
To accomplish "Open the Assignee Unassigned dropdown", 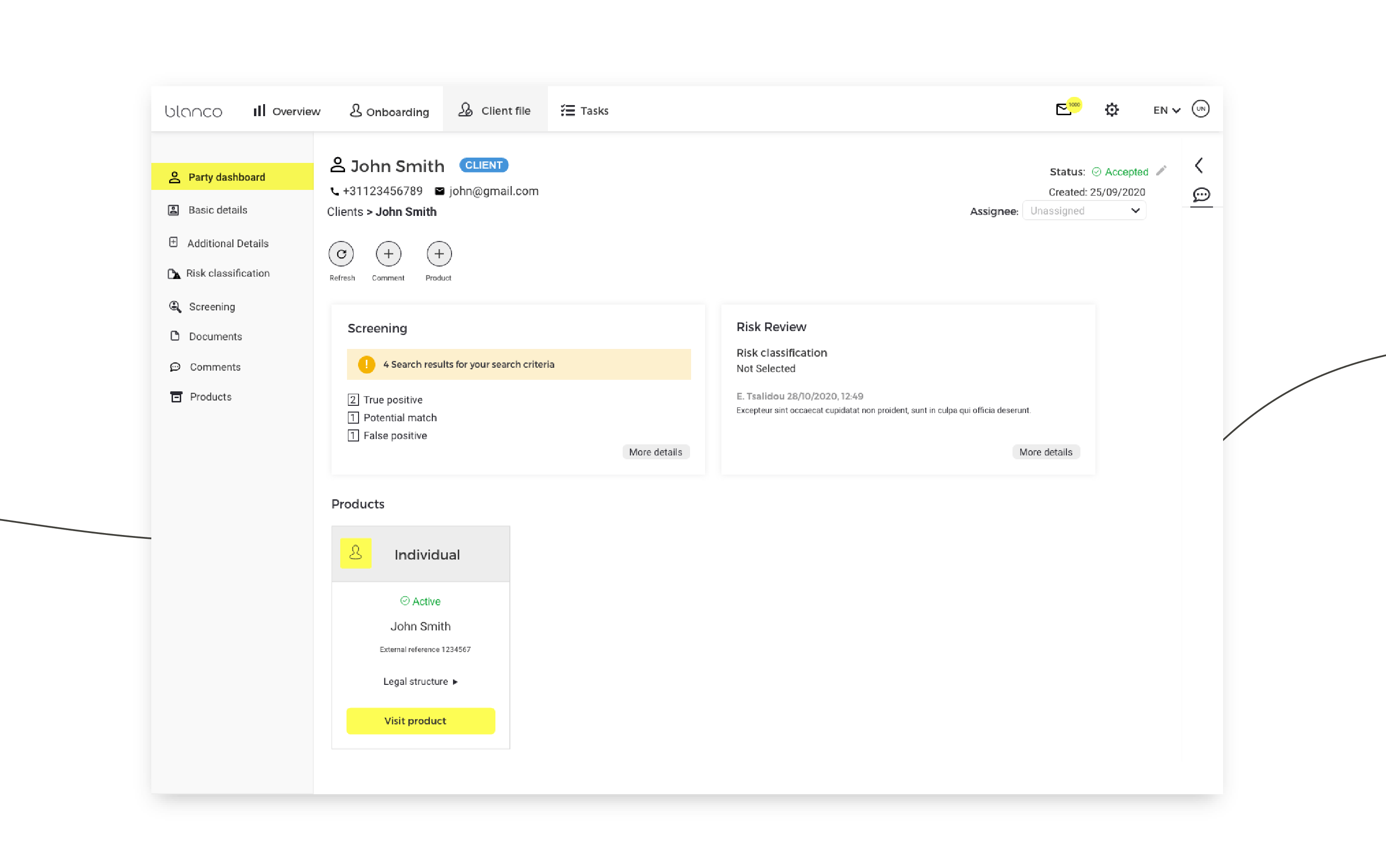I will [x=1083, y=211].
